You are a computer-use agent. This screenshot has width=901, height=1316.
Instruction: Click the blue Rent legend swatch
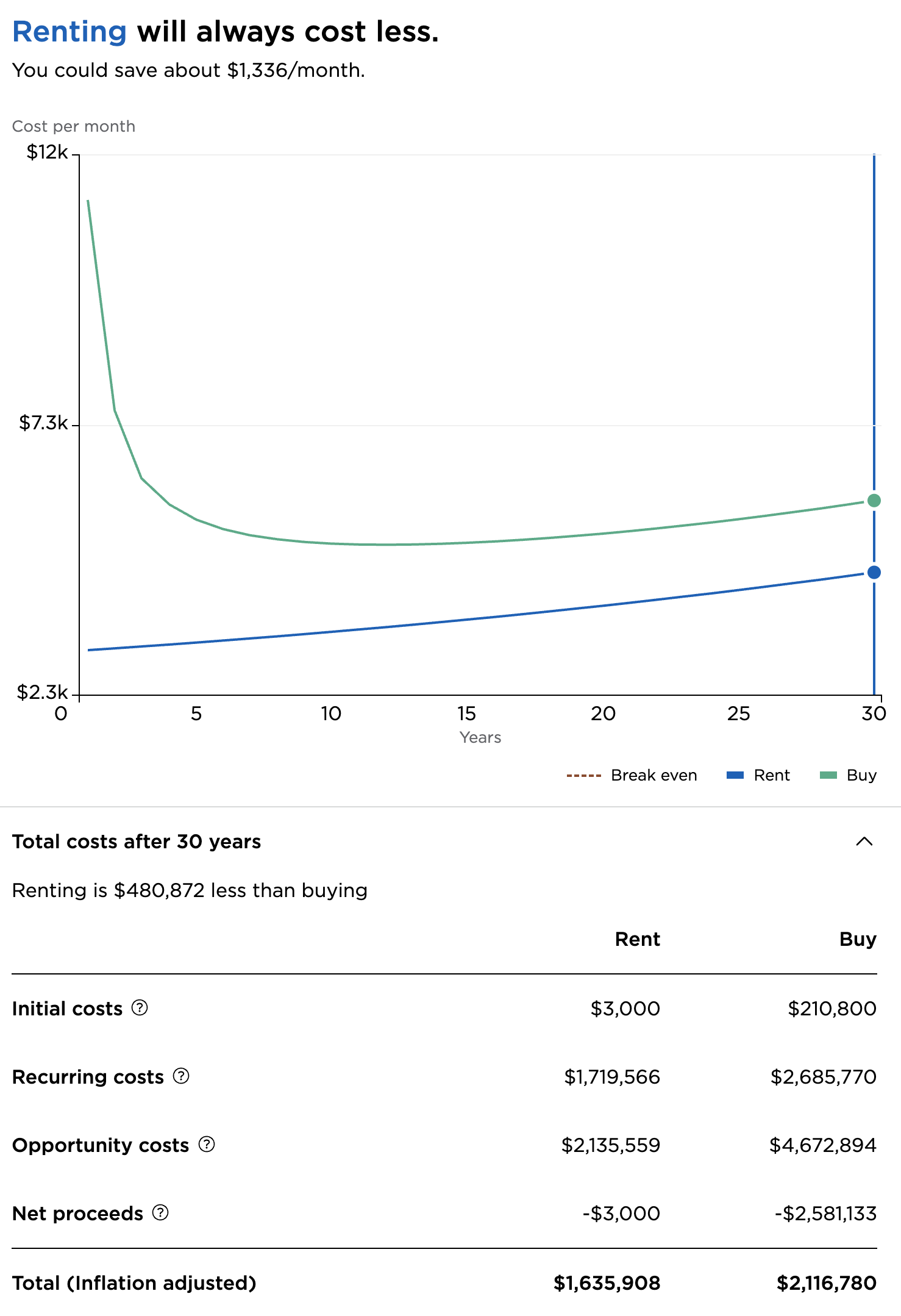tap(735, 775)
